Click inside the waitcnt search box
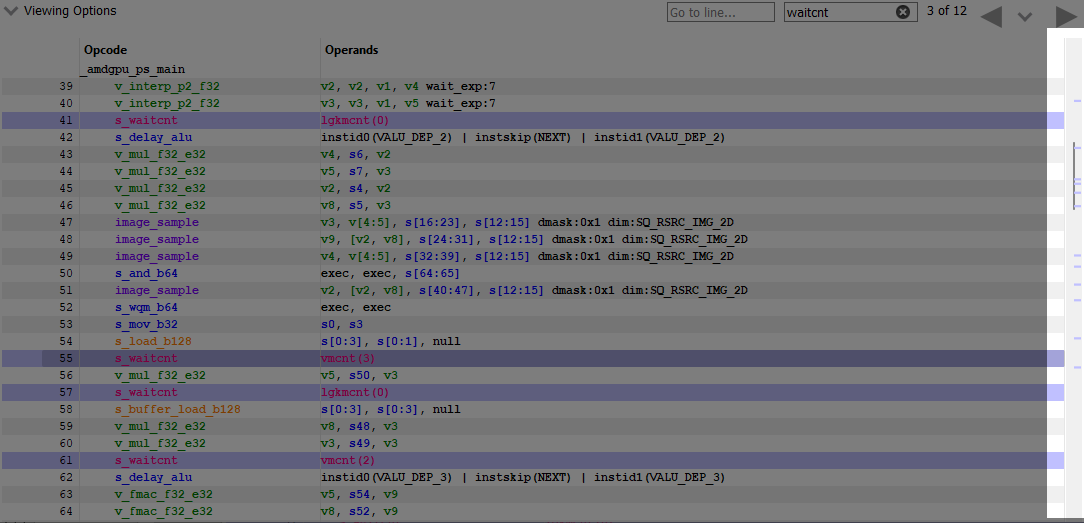This screenshot has width=1084, height=523. point(837,12)
